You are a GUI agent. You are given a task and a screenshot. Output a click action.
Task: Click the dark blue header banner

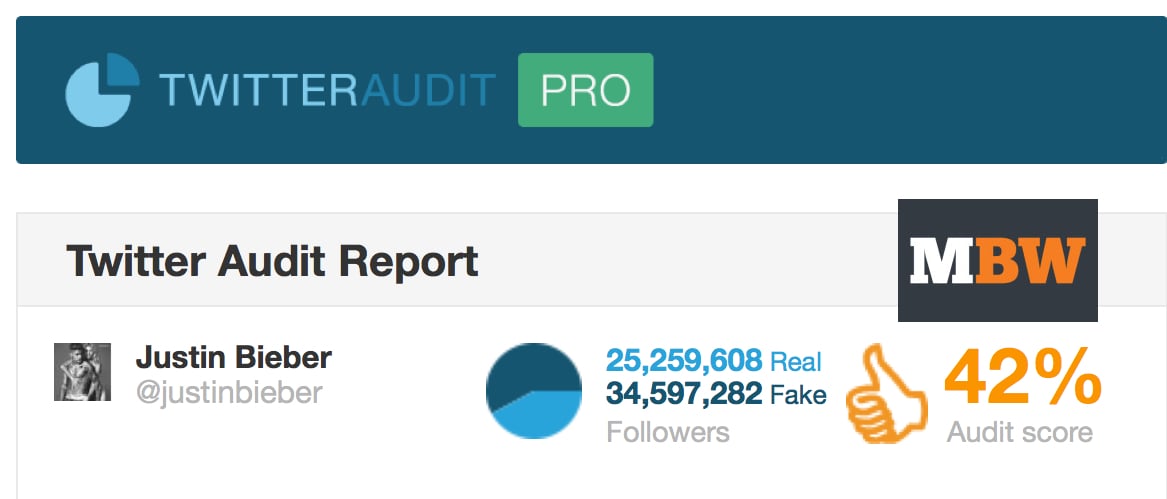tap(591, 89)
